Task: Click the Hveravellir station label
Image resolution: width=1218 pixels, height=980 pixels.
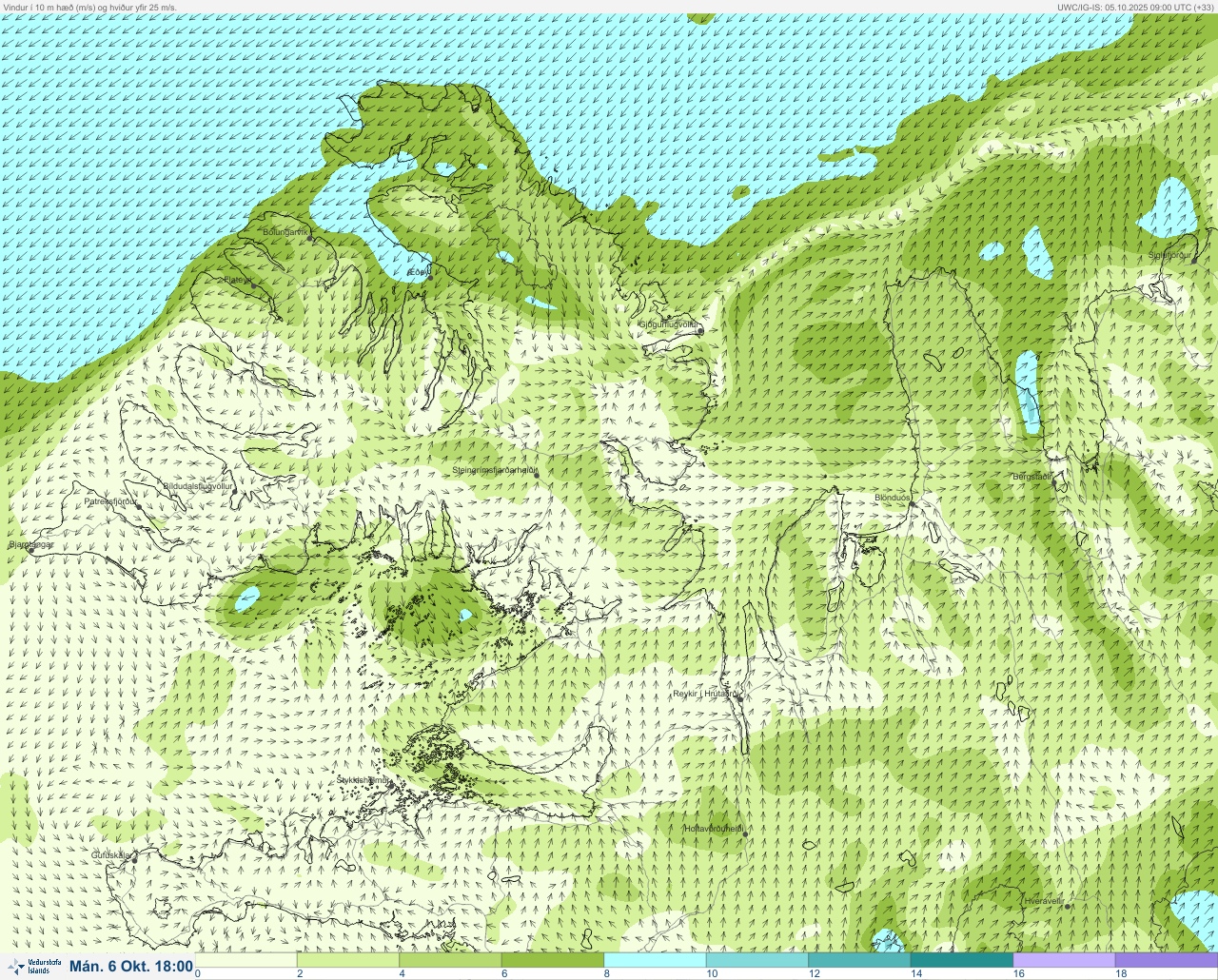Action: coord(1044,900)
